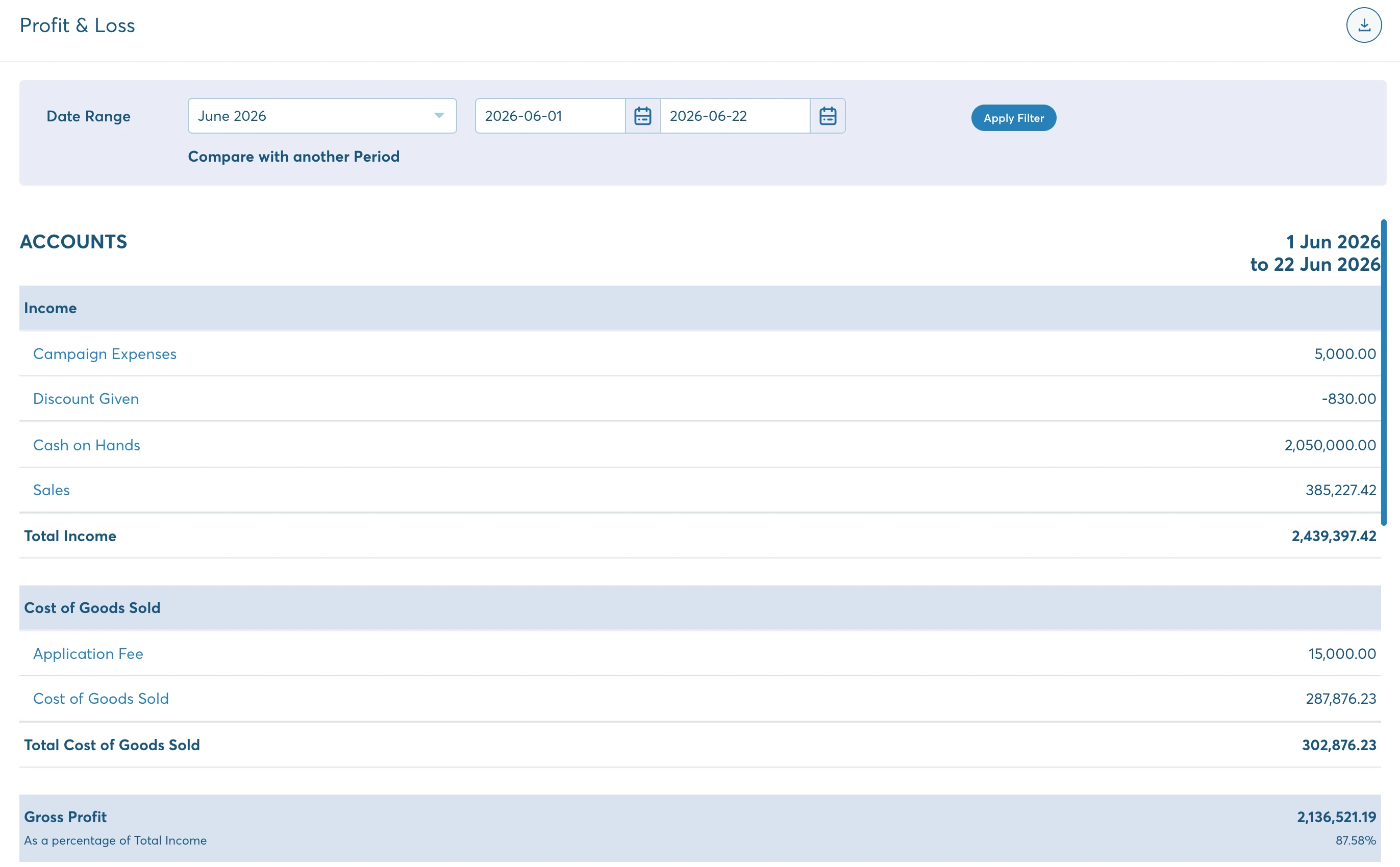The height and width of the screenshot is (867, 1400).
Task: Click the ACCOUNTS column heading
Action: [73, 241]
